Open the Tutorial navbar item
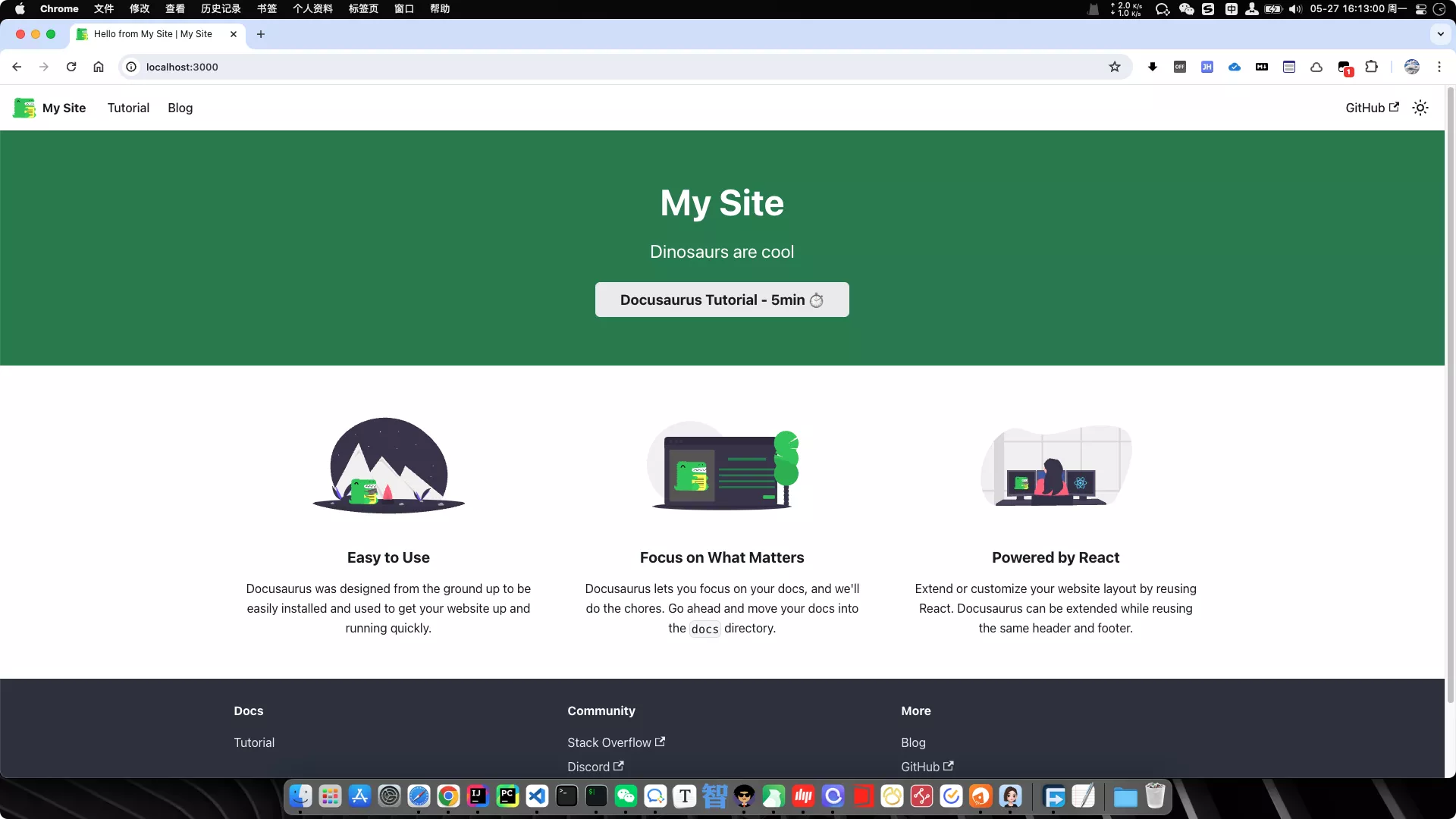Screen dimensions: 1456x819 pyautogui.click(x=128, y=108)
